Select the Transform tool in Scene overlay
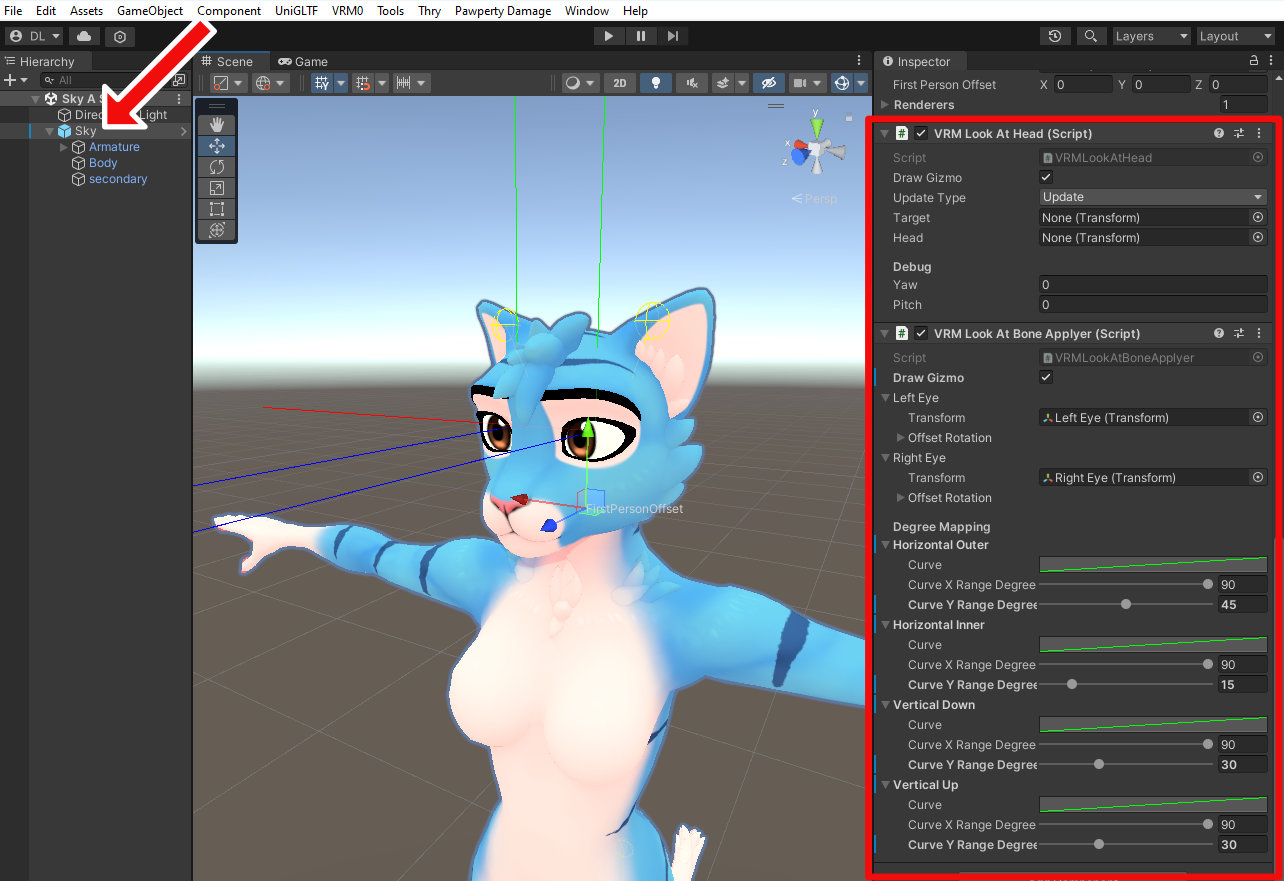Image resolution: width=1284 pixels, height=881 pixels. (x=217, y=230)
